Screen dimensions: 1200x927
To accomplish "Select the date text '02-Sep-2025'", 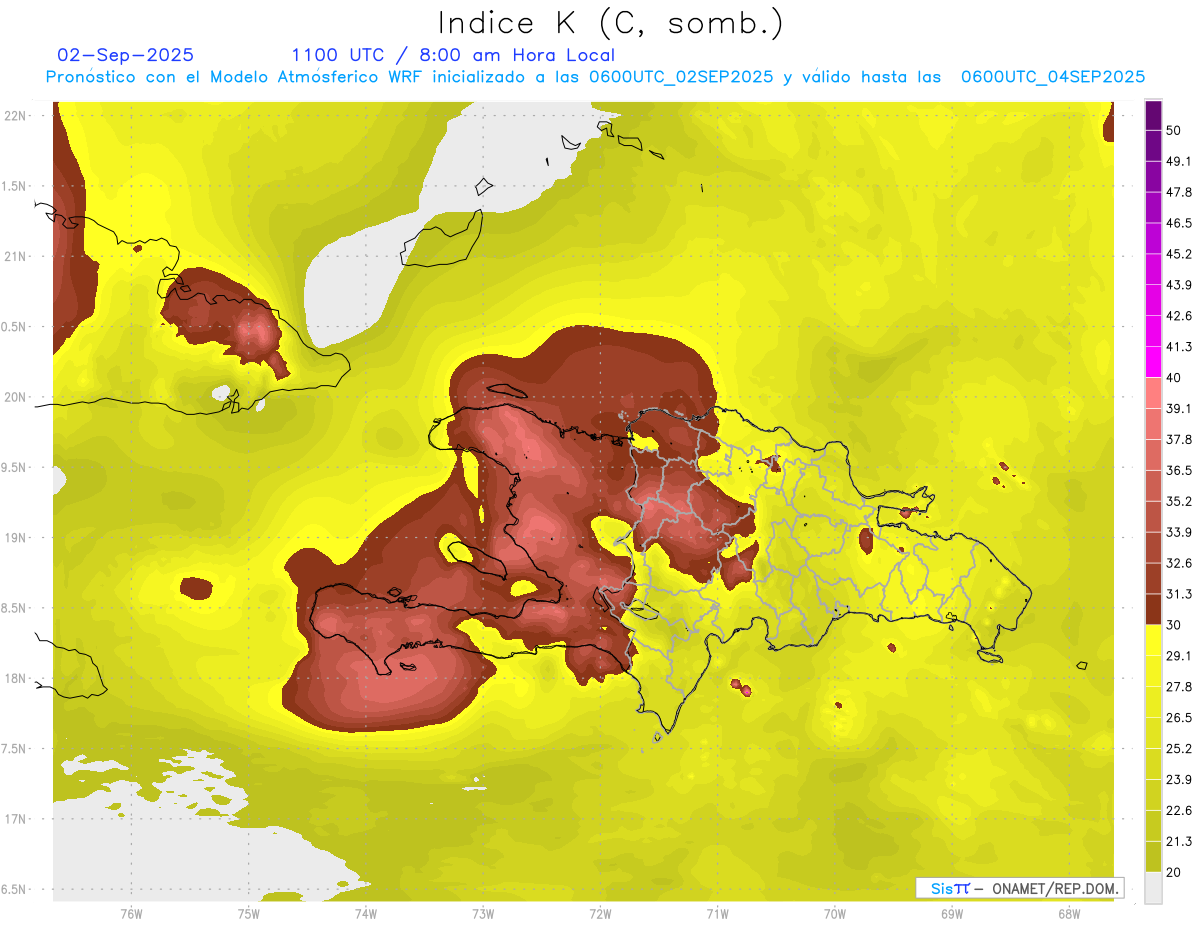I will [x=126, y=55].
